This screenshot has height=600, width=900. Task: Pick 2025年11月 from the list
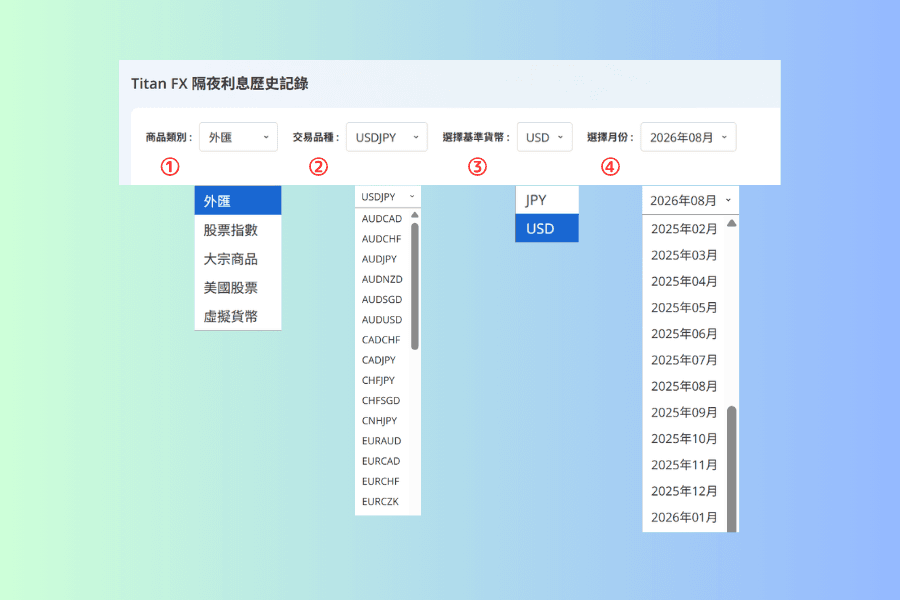684,465
